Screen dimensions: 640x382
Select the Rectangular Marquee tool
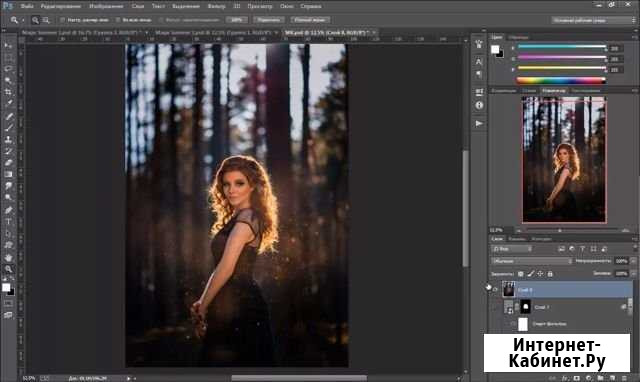(8, 57)
